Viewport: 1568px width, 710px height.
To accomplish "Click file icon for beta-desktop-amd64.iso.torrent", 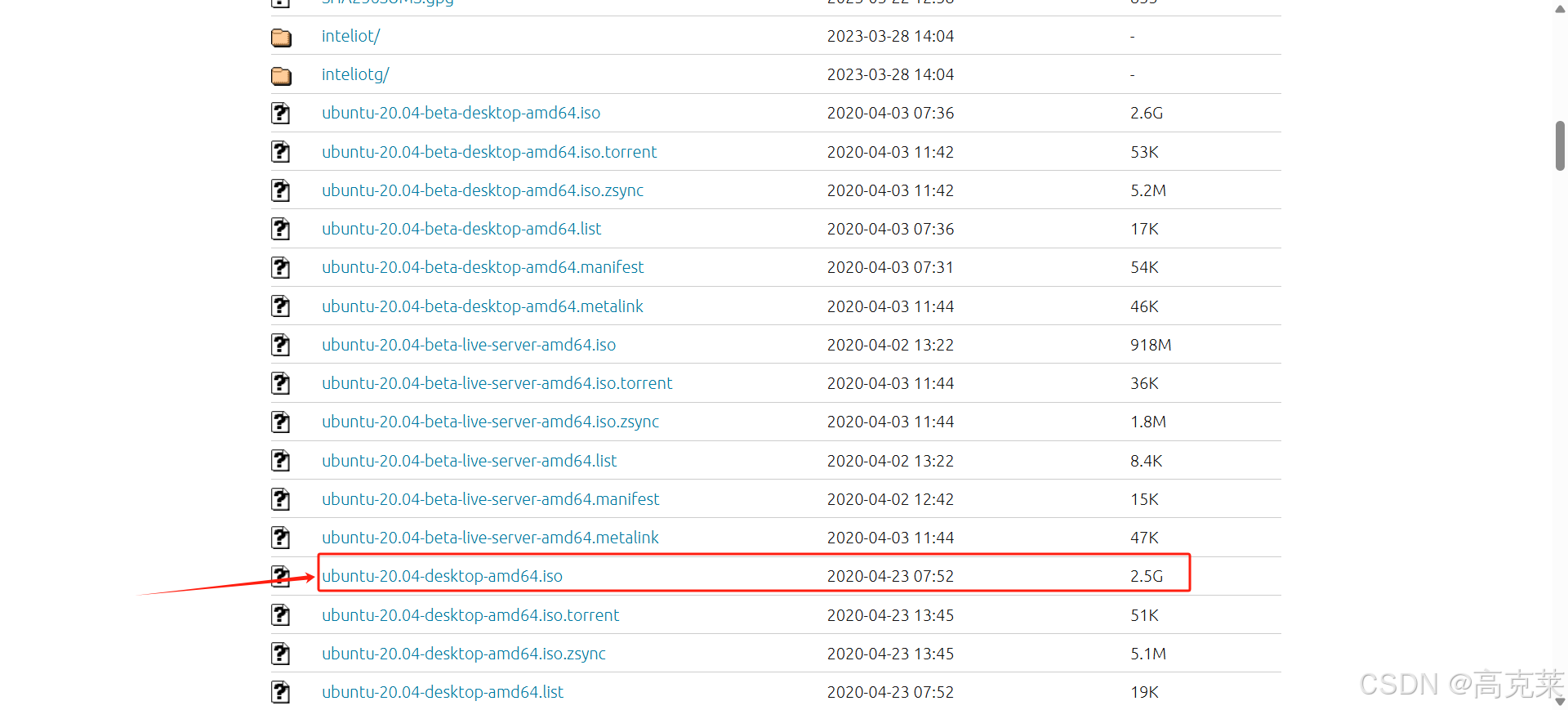I will pos(281,152).
